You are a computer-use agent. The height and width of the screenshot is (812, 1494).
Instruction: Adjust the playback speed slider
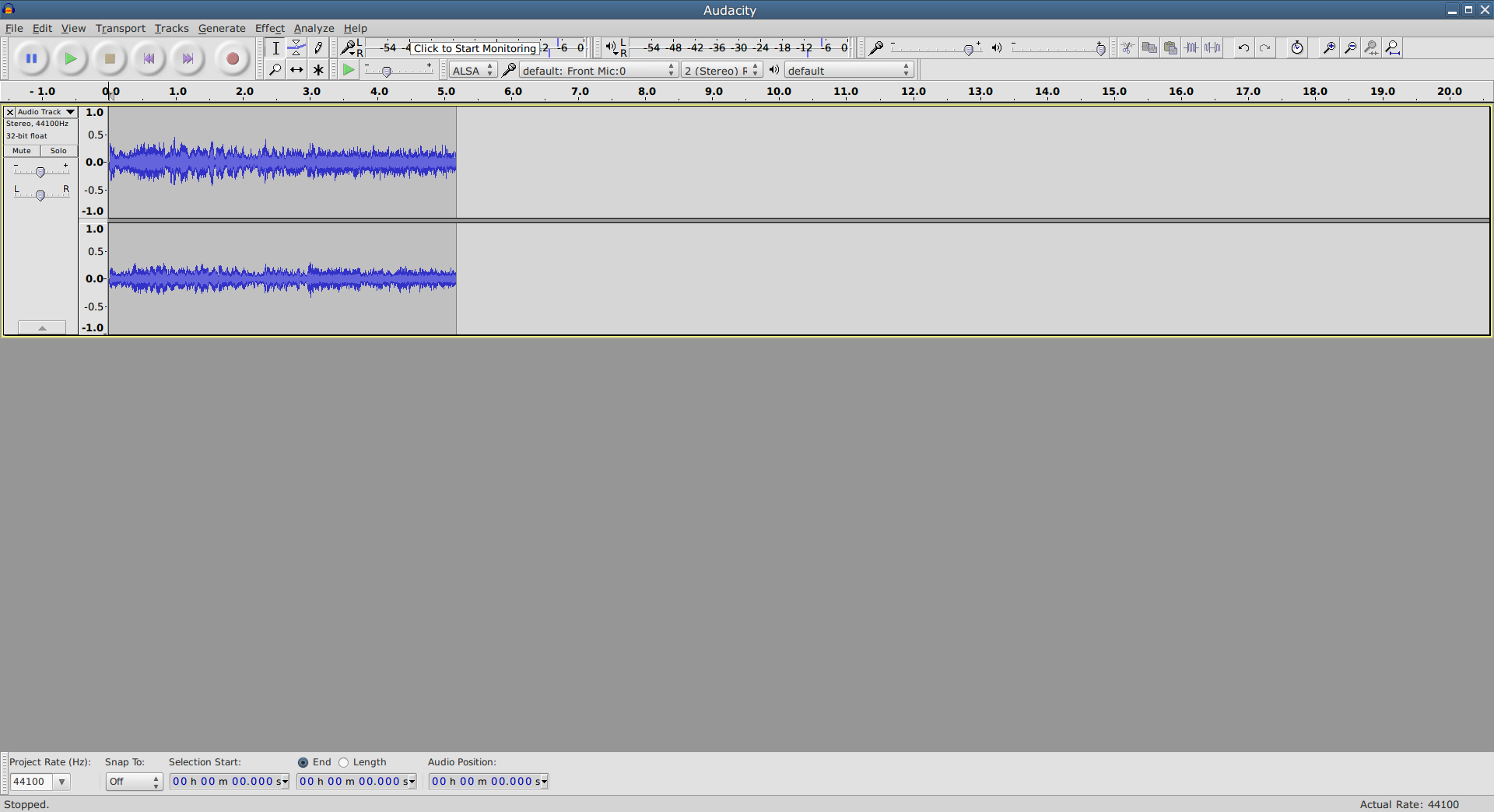coord(387,72)
